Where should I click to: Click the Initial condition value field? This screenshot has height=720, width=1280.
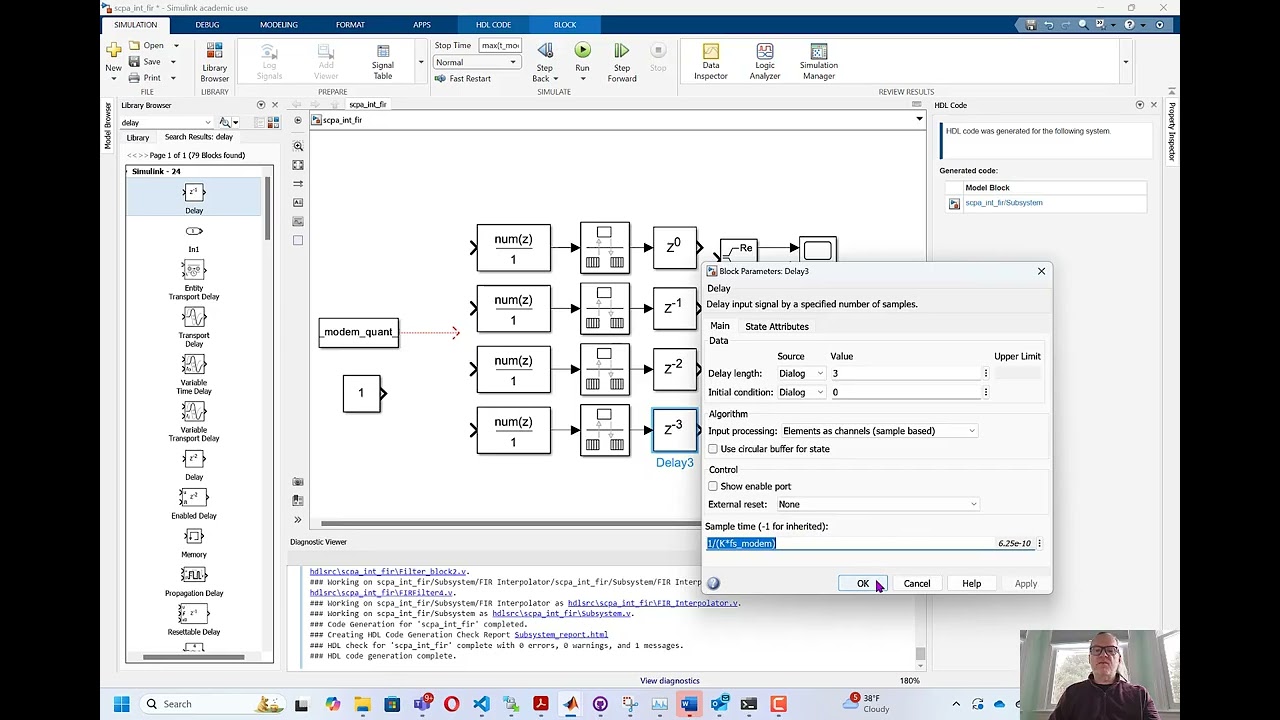906,392
